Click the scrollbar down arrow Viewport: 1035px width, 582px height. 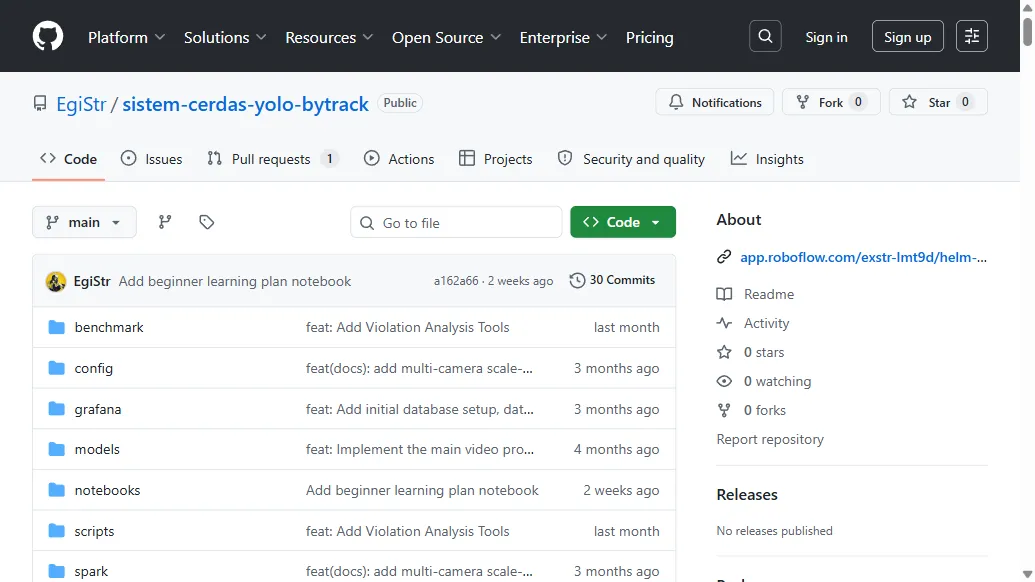click(x=1027, y=575)
